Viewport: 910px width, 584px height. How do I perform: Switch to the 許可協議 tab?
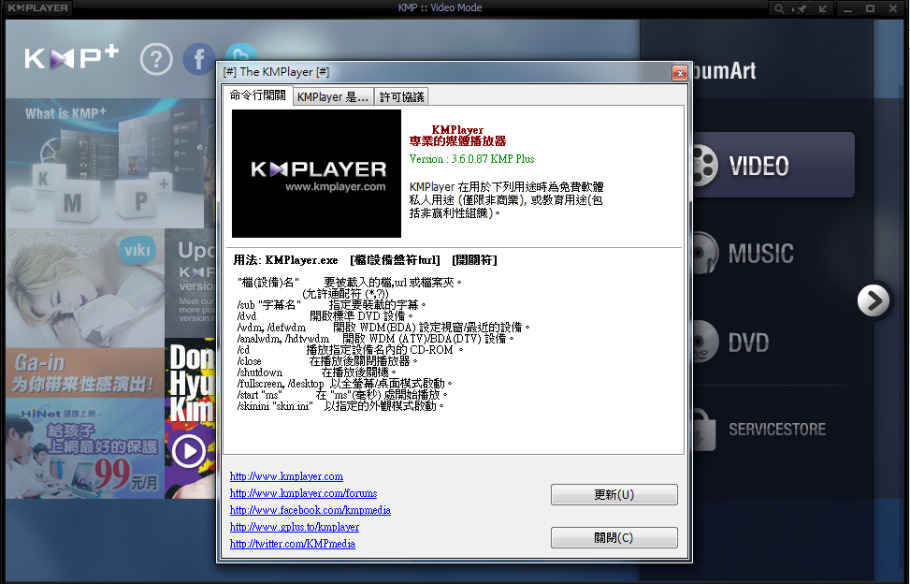[402, 97]
